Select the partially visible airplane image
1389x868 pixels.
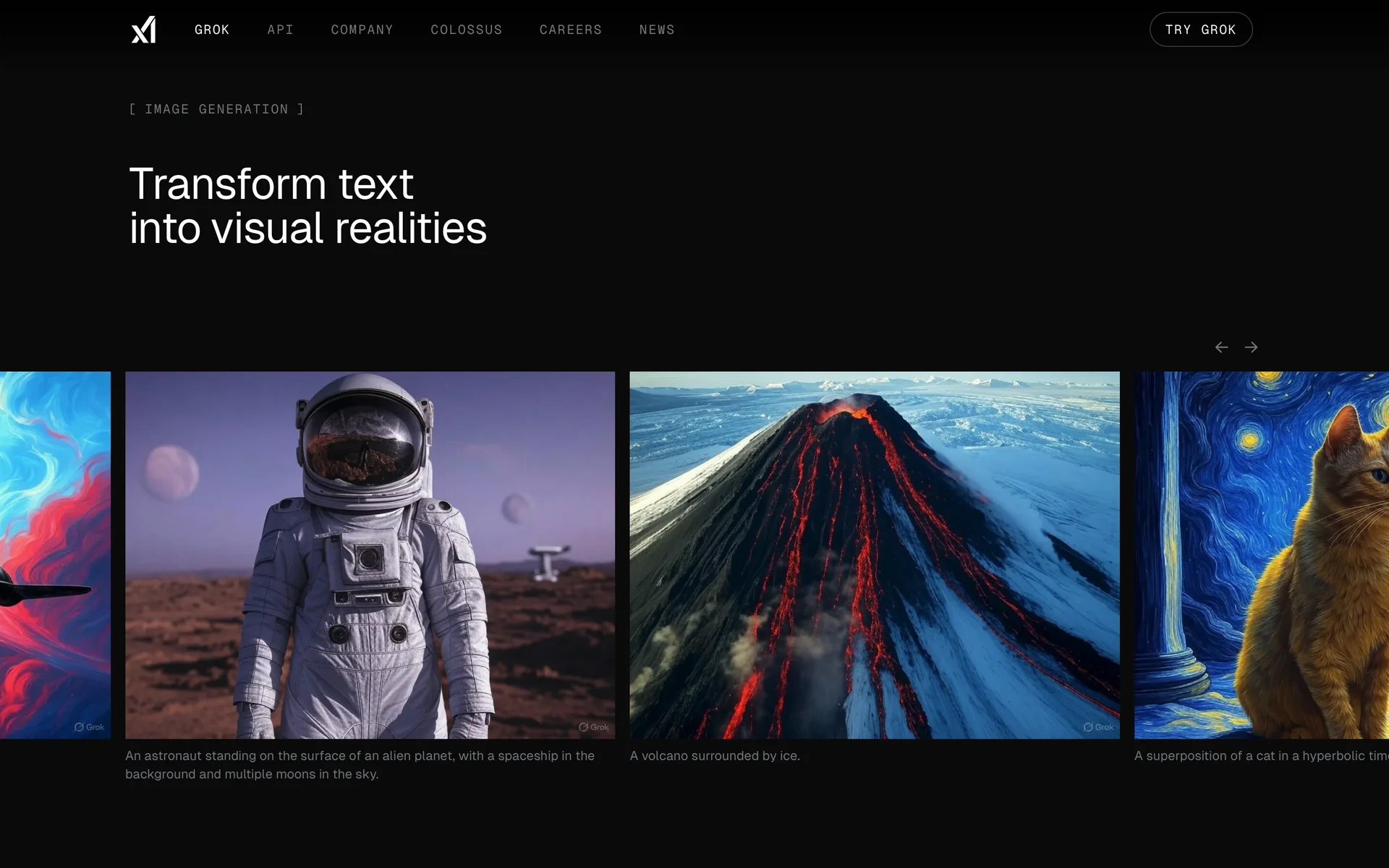pos(55,555)
